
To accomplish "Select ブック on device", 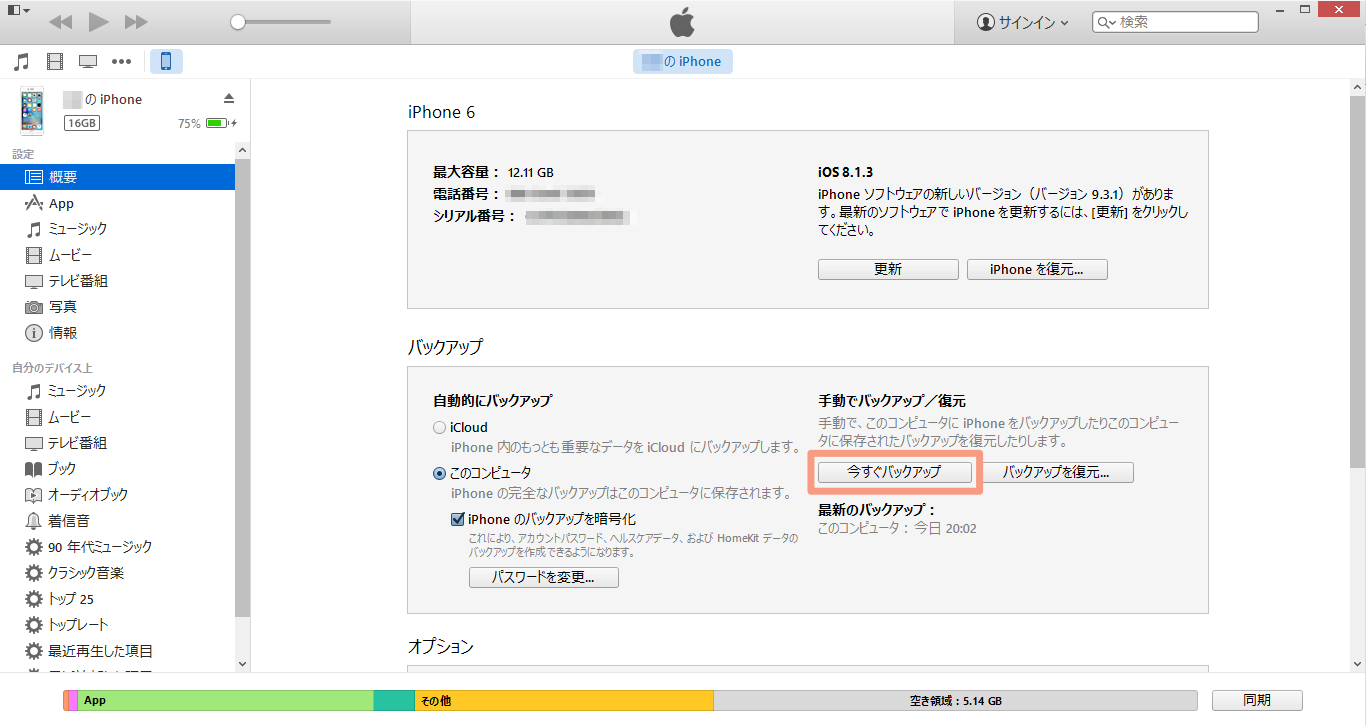I will tap(117, 469).
